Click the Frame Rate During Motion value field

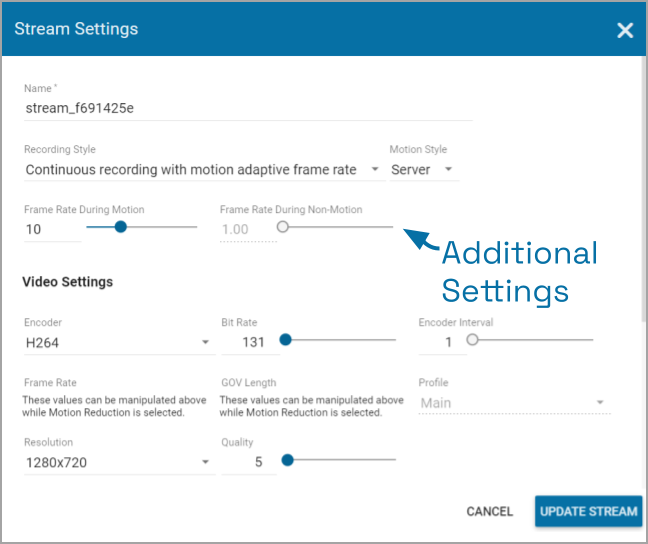51,230
